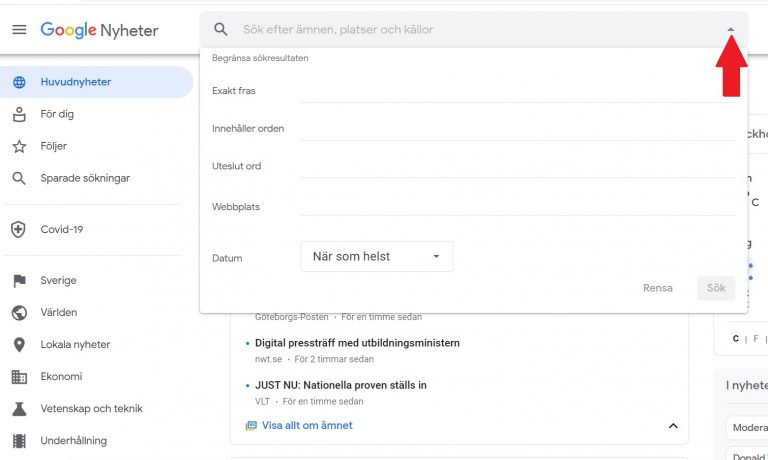Viewport: 768px width, 460px height.
Task: Select Huvudnyheter in the sidebar
Action: click(x=96, y=82)
